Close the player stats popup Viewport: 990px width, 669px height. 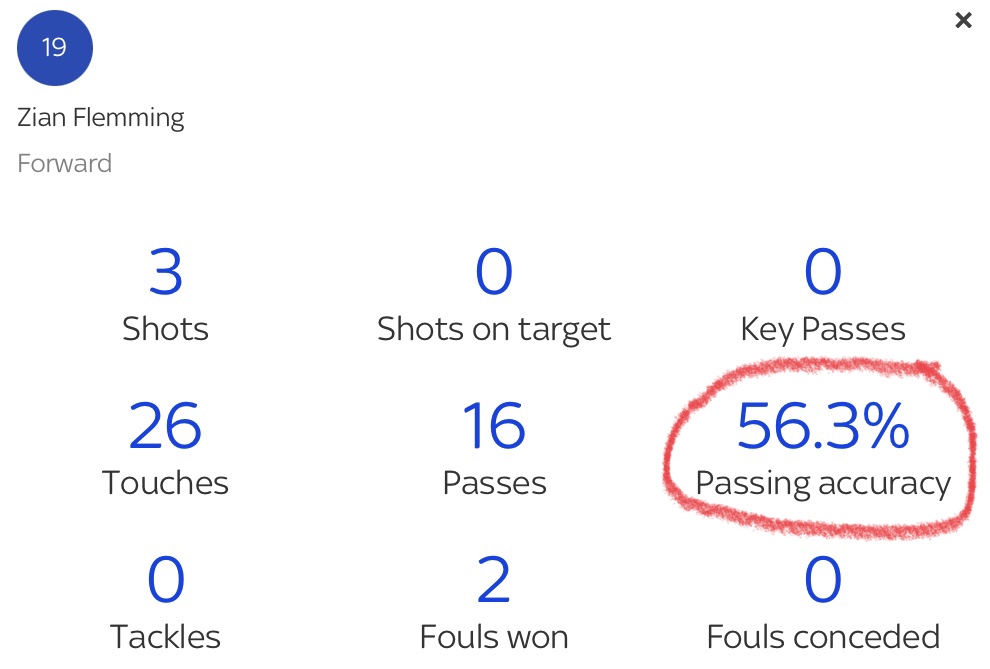(x=963, y=20)
